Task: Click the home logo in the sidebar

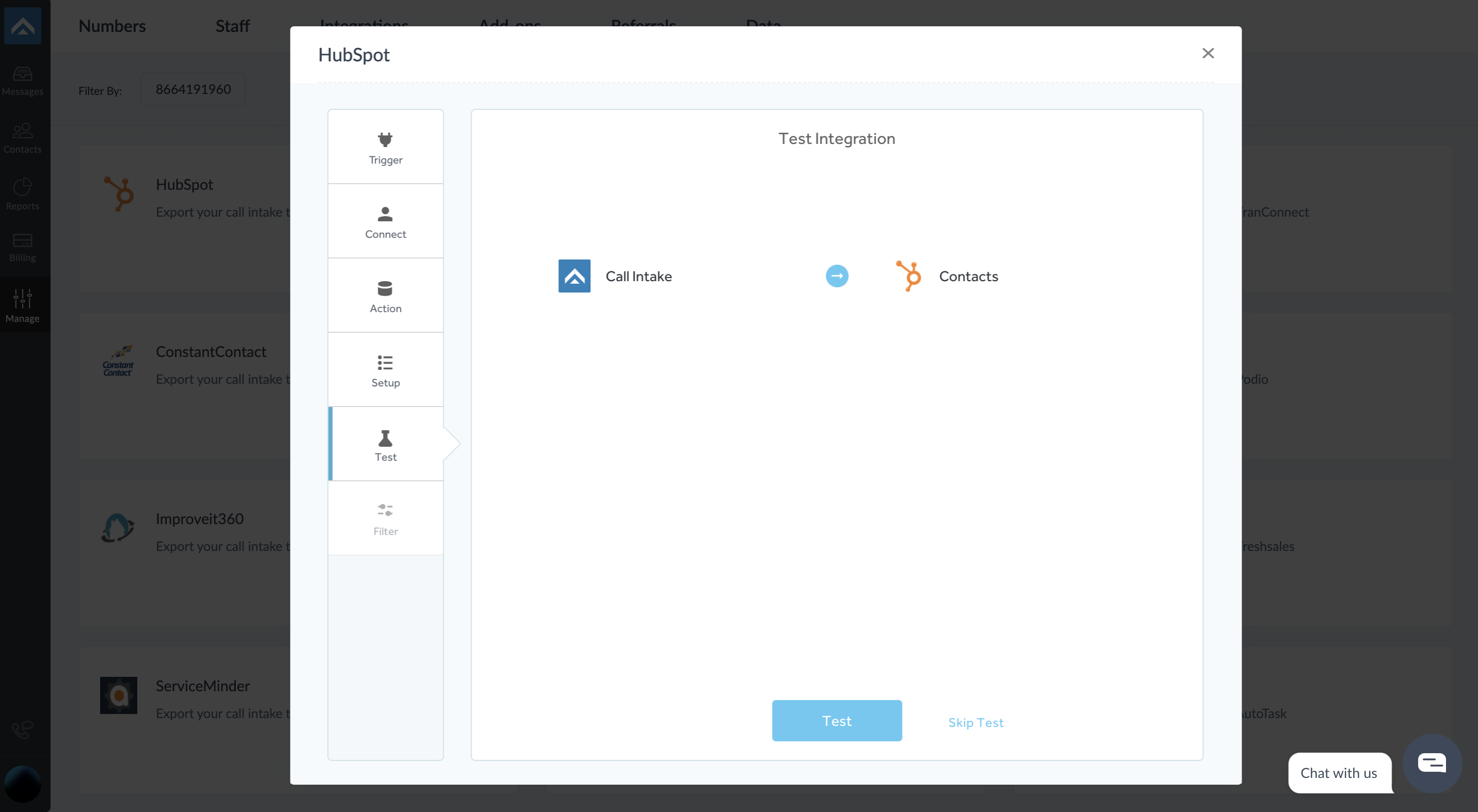Action: 22,26
